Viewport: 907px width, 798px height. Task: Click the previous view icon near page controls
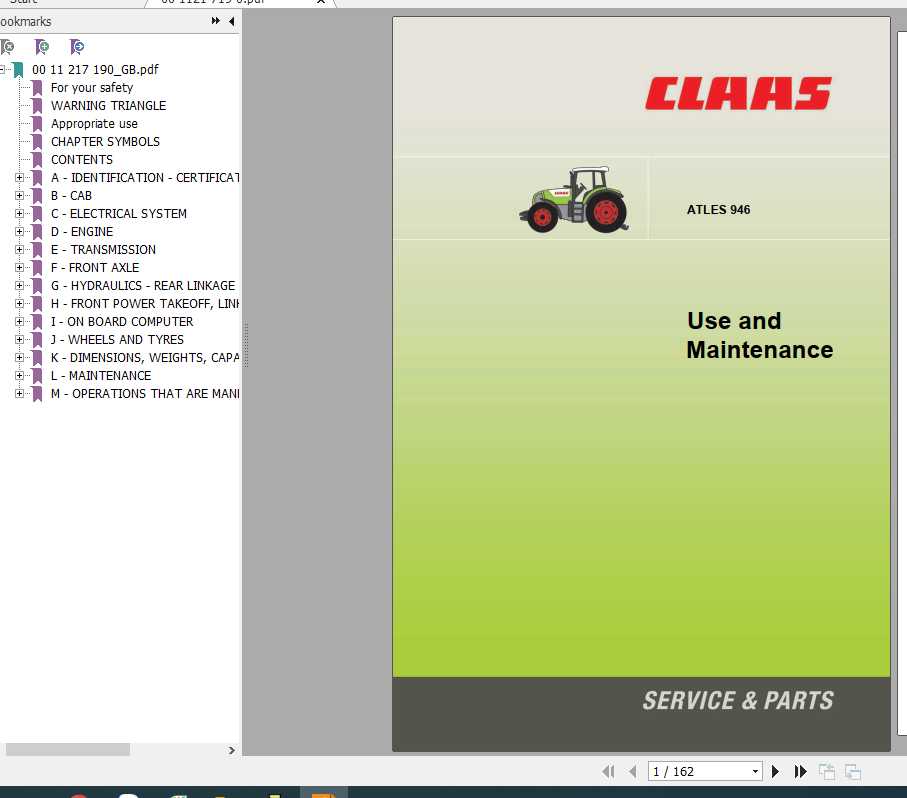(827, 771)
